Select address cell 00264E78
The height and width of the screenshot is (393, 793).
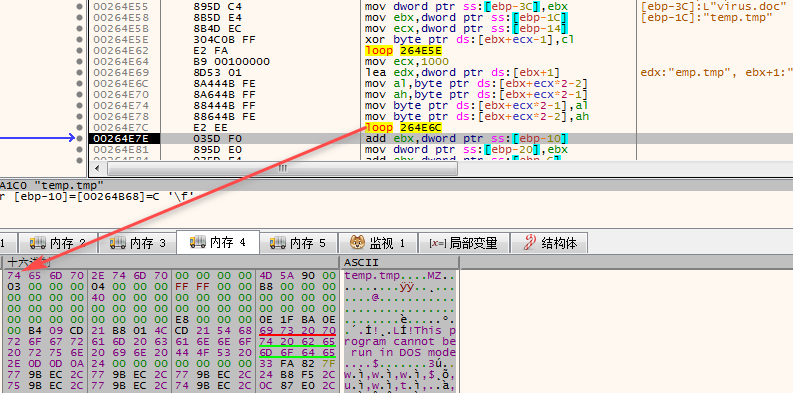click(x=121, y=117)
